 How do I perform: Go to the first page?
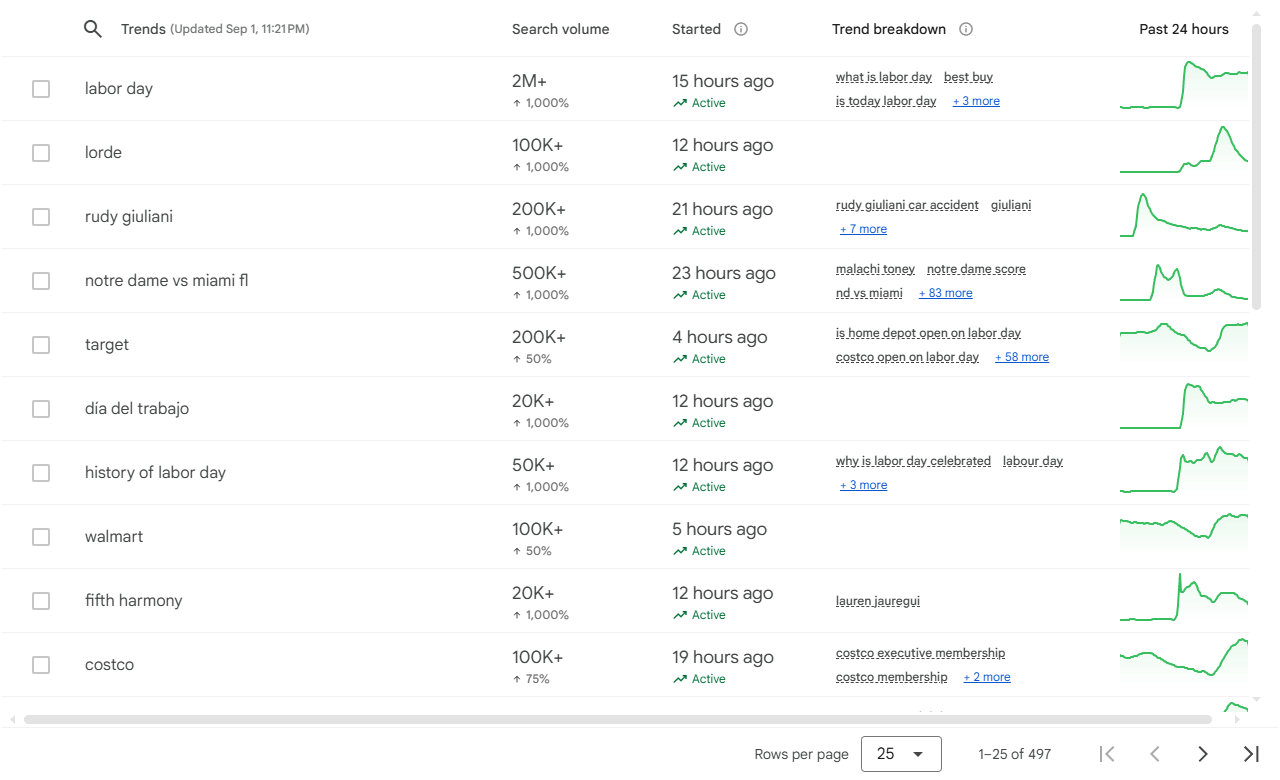1107,754
